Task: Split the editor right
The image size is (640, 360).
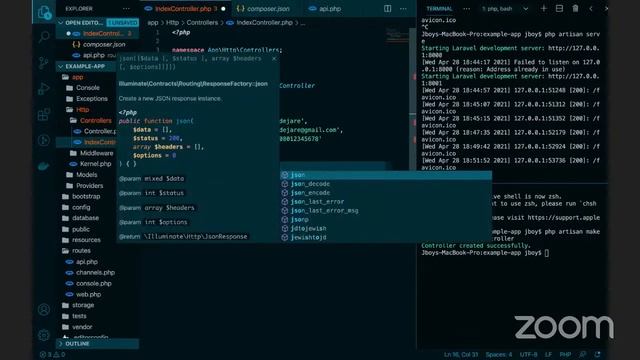Action: (x=387, y=9)
